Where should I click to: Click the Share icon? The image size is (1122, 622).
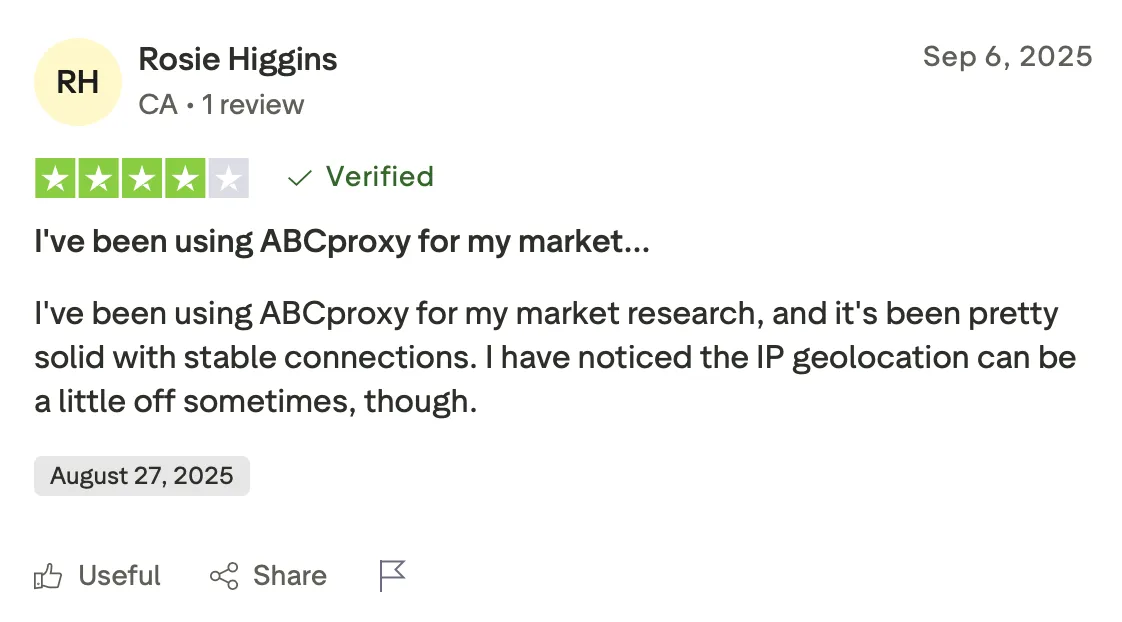tap(224, 575)
